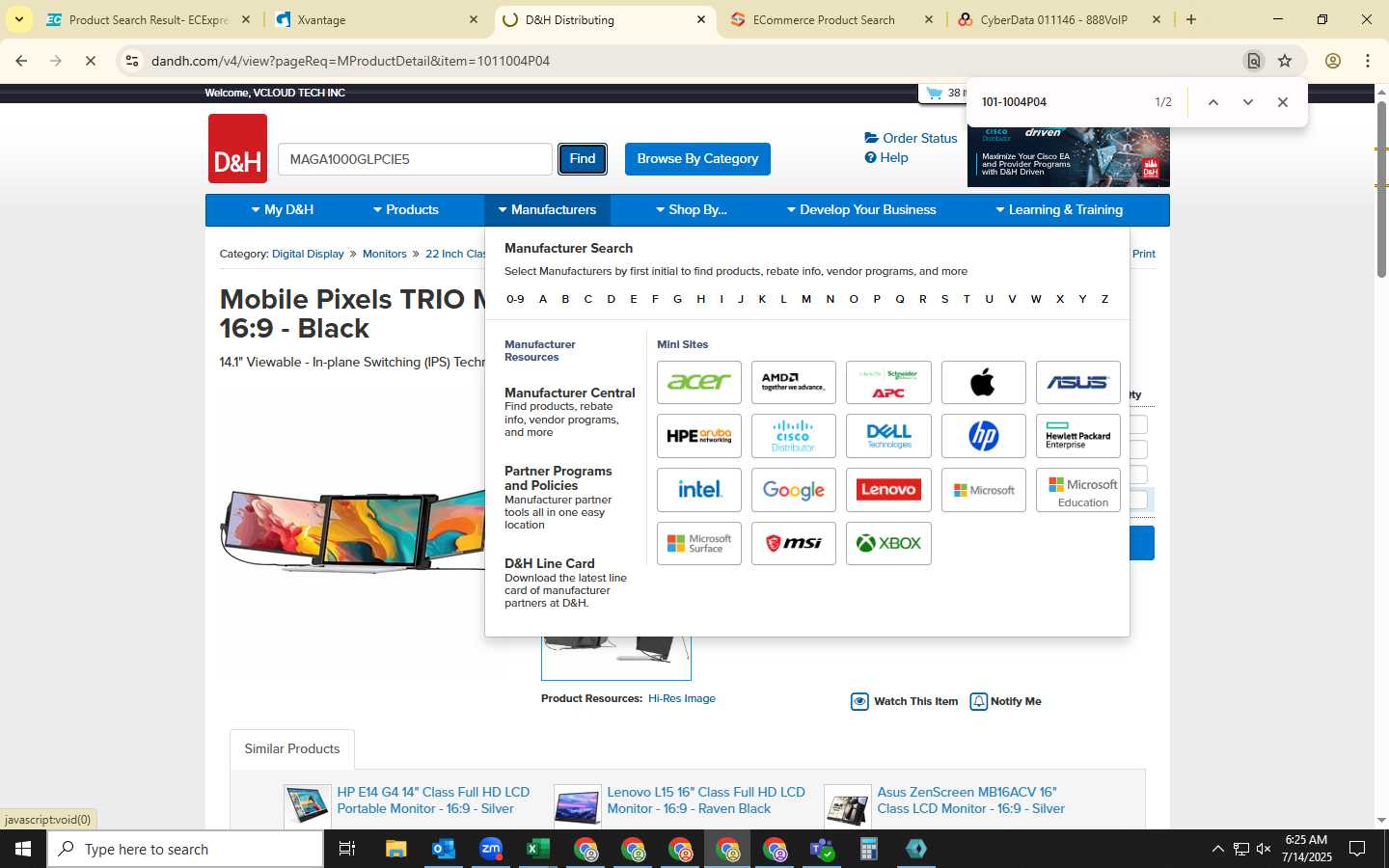Open a new browser tab
1389x868 pixels.
click(x=1191, y=19)
